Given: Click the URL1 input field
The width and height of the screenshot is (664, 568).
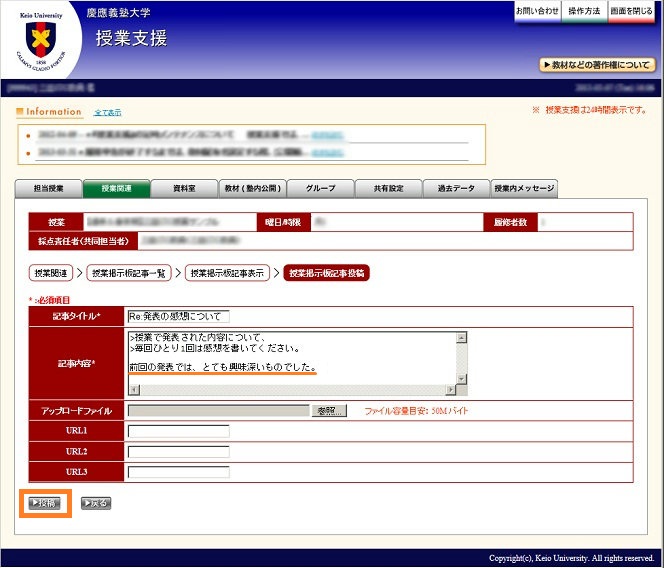Looking at the screenshot, I should pos(179,431).
